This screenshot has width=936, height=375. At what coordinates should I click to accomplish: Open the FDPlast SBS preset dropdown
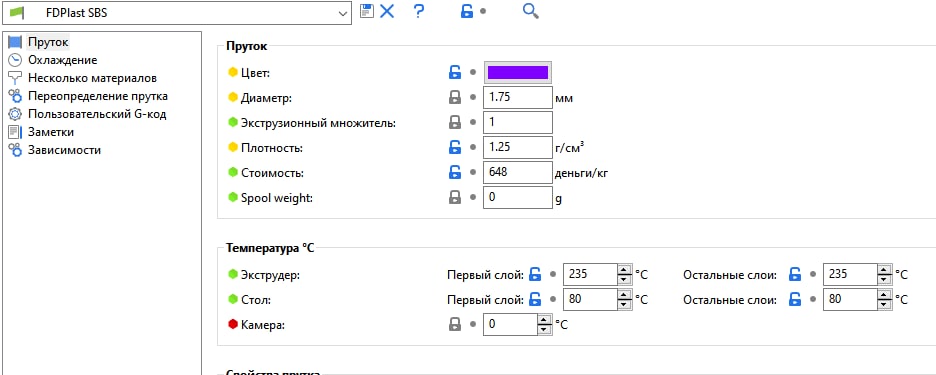176,13
